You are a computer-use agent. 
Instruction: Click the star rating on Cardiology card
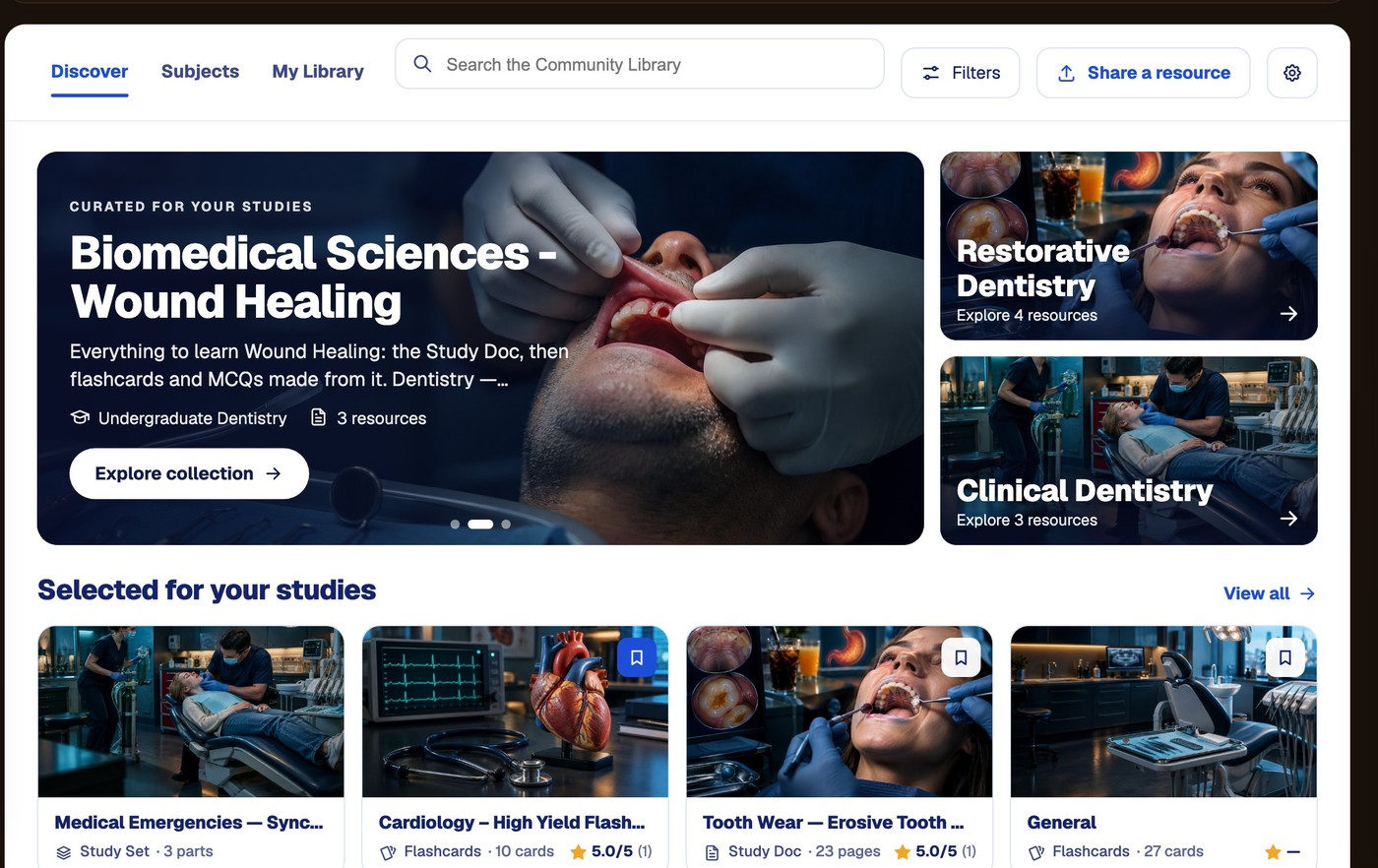pos(611,851)
